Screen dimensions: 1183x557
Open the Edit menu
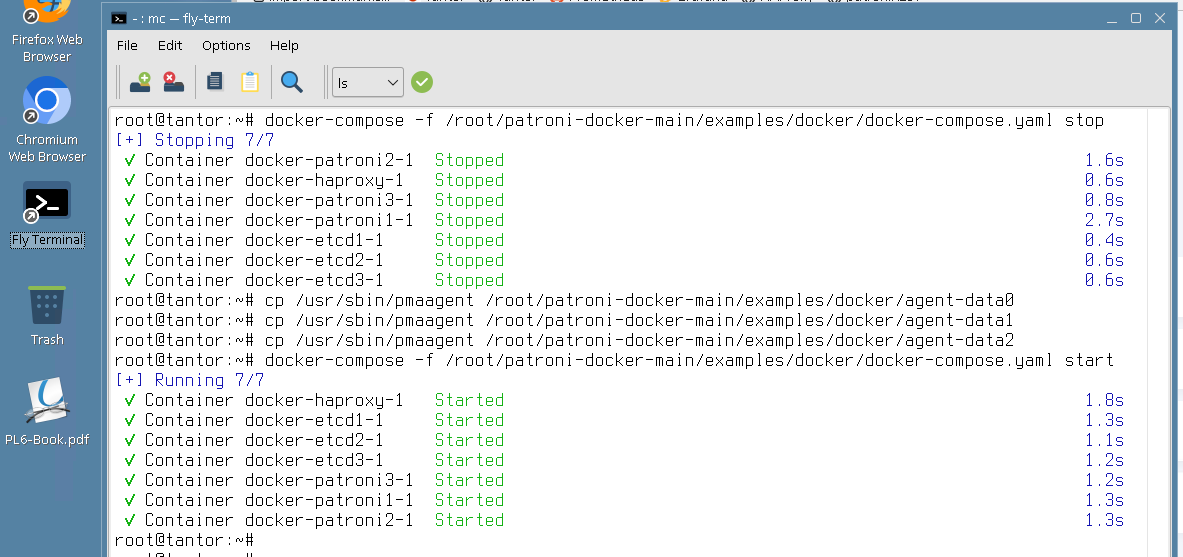point(170,45)
